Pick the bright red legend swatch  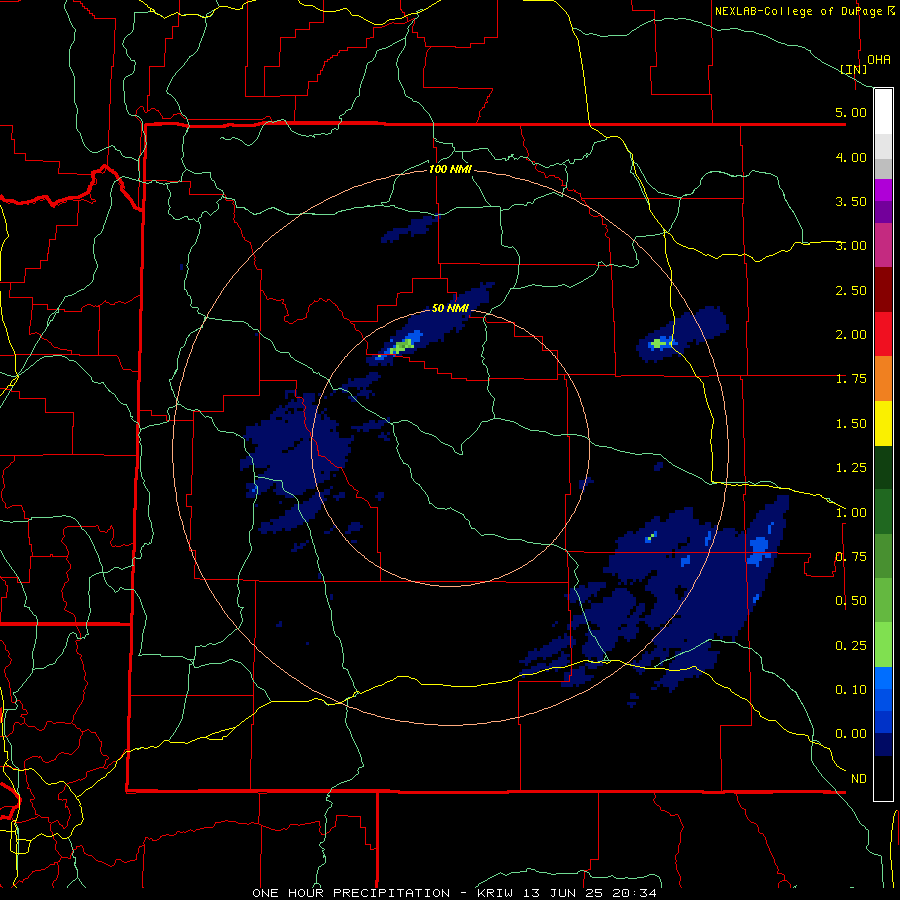[x=883, y=334]
